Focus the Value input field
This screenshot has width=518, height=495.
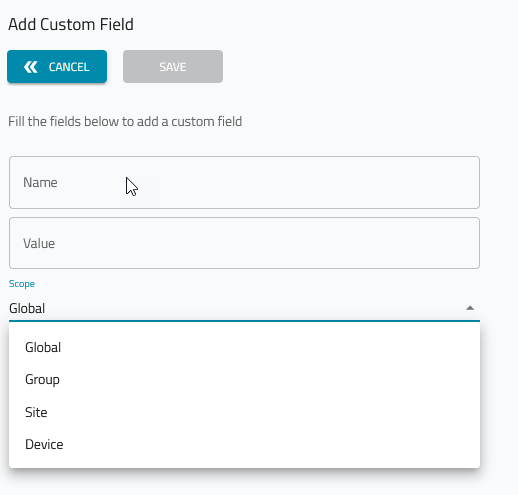244,243
